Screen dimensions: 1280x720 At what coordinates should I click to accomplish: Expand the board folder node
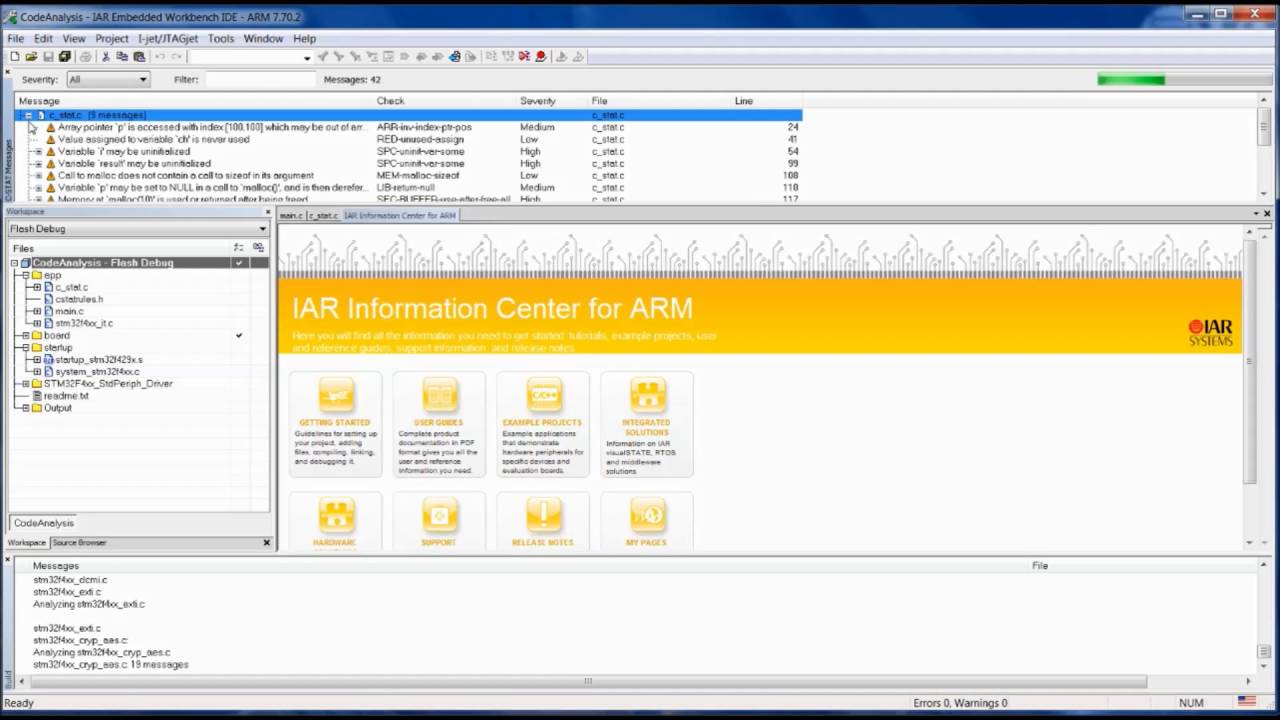click(26, 335)
